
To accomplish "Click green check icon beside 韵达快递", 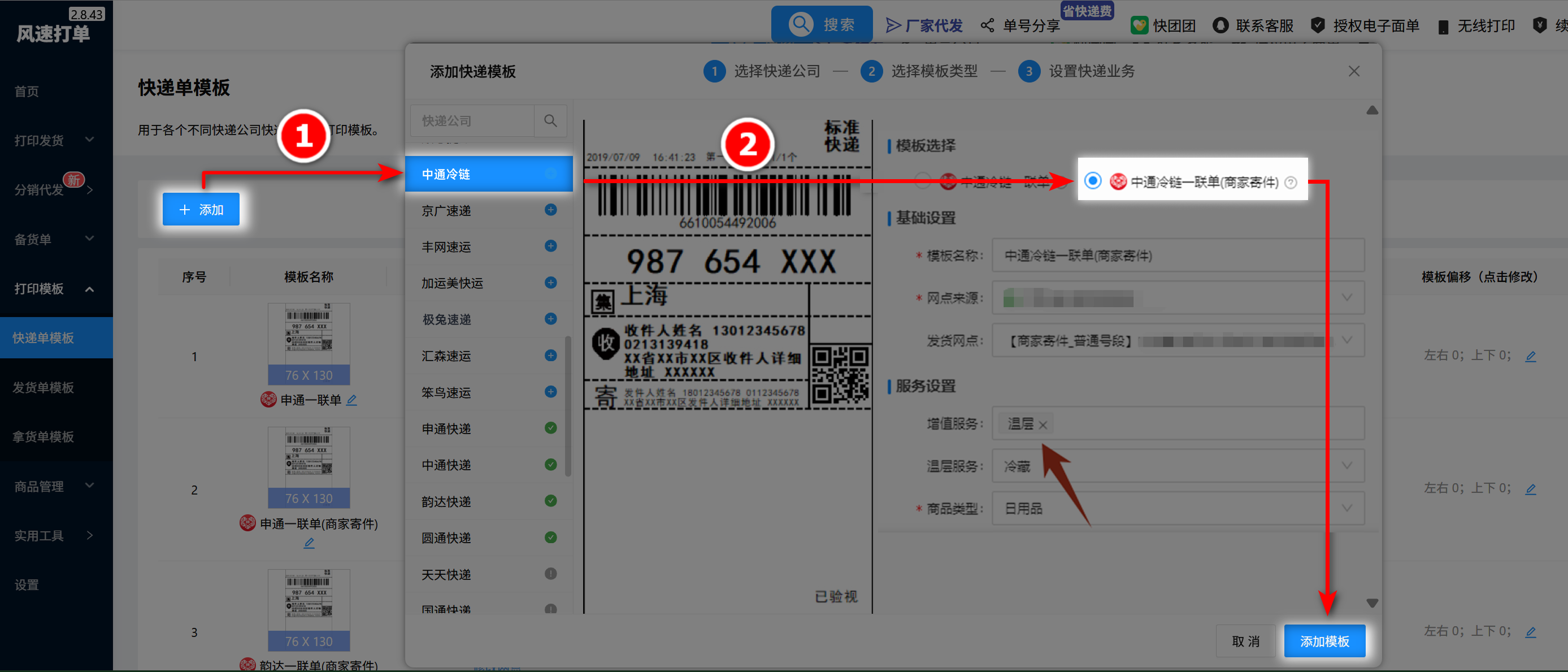I will click(550, 501).
